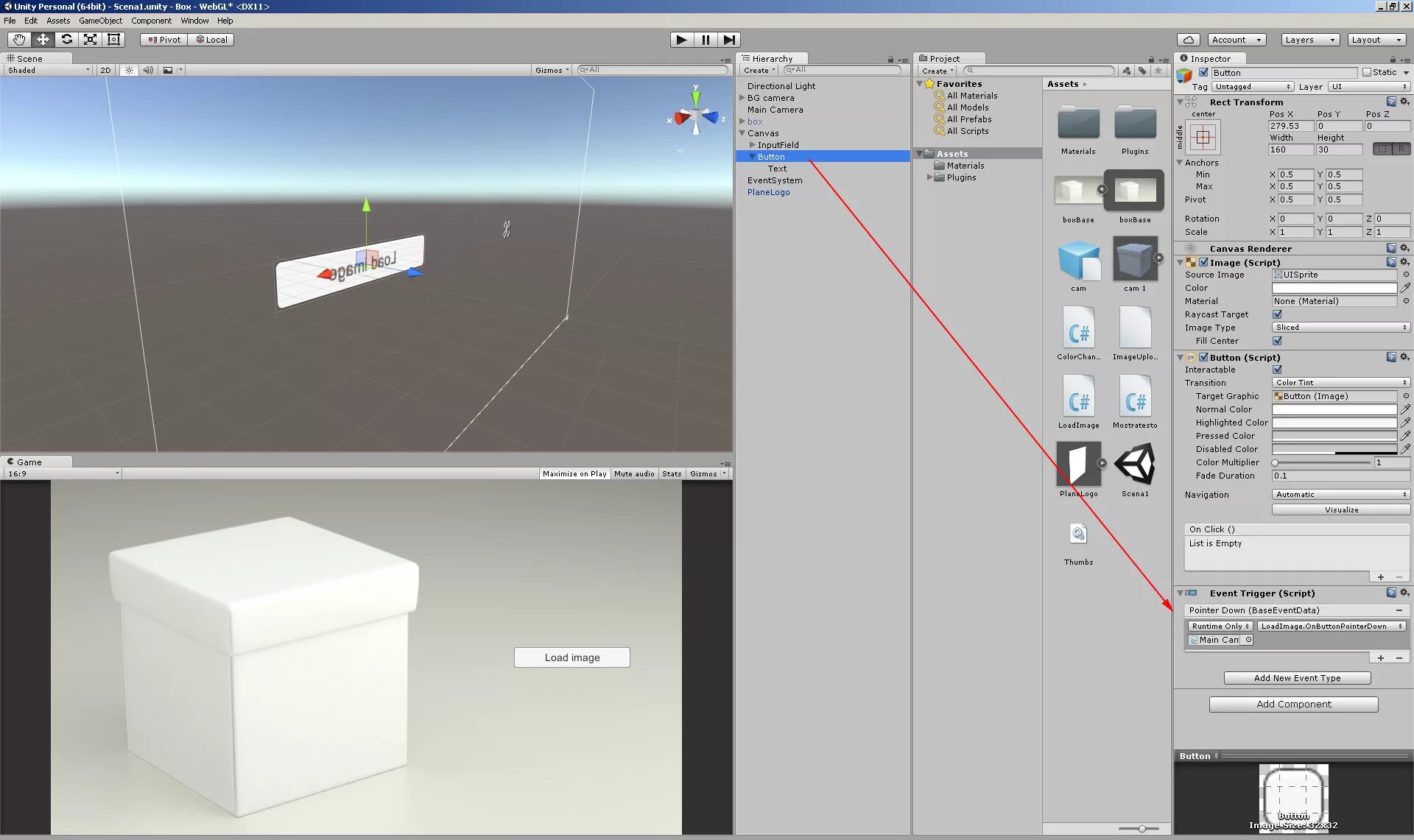Open the GameObject menu
1414x840 pixels.
(x=100, y=21)
